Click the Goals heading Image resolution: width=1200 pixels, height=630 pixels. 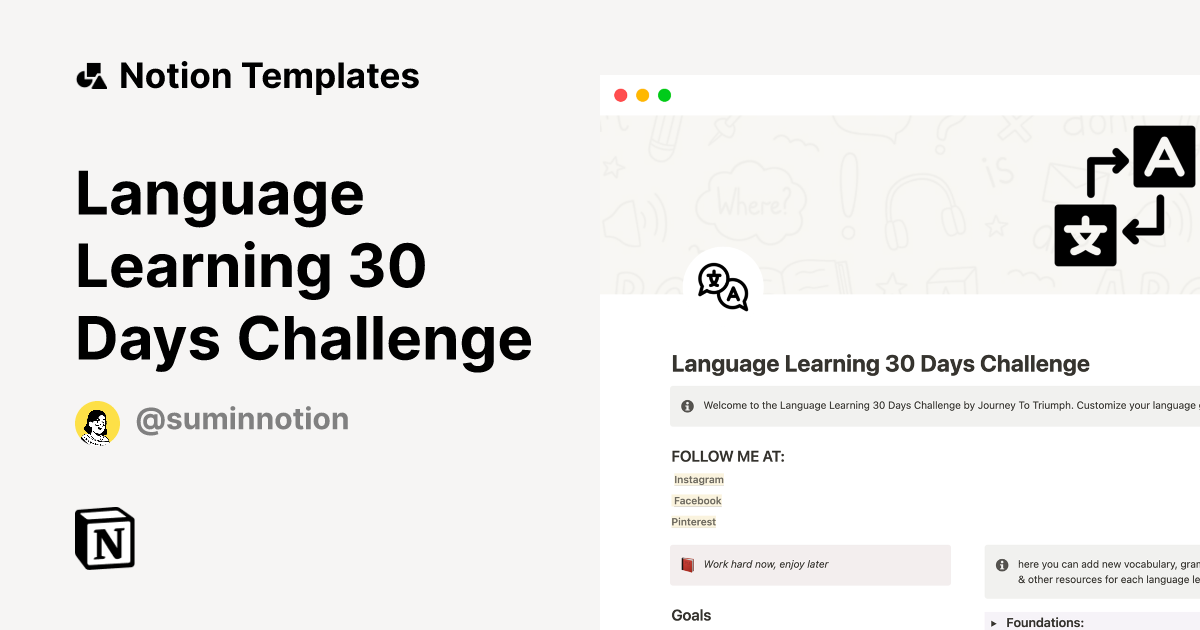(x=691, y=615)
